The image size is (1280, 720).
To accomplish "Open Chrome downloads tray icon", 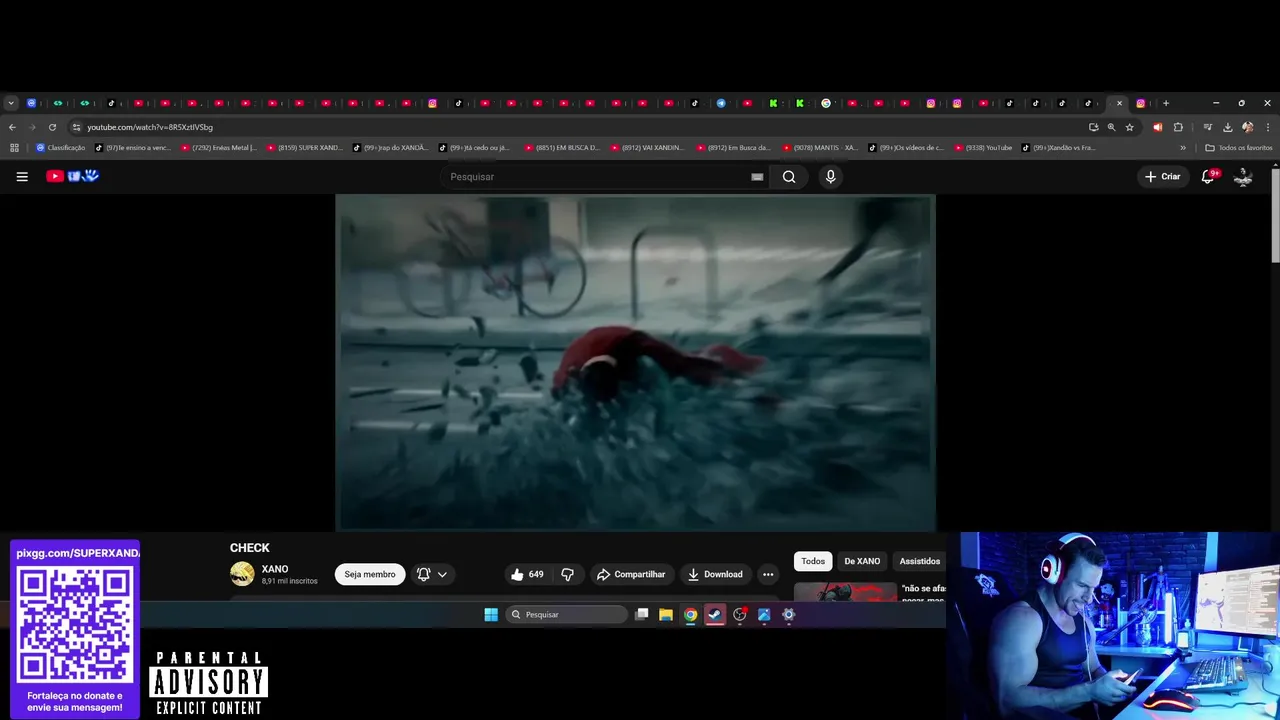I will 1227,127.
